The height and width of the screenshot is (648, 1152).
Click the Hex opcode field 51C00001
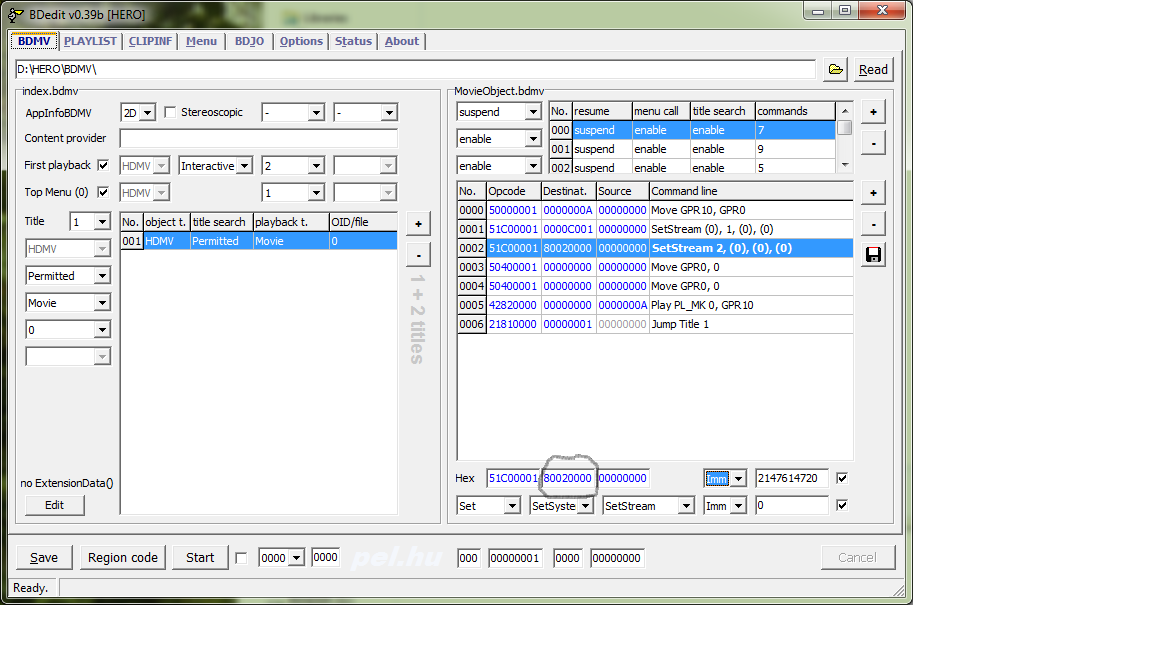point(513,478)
